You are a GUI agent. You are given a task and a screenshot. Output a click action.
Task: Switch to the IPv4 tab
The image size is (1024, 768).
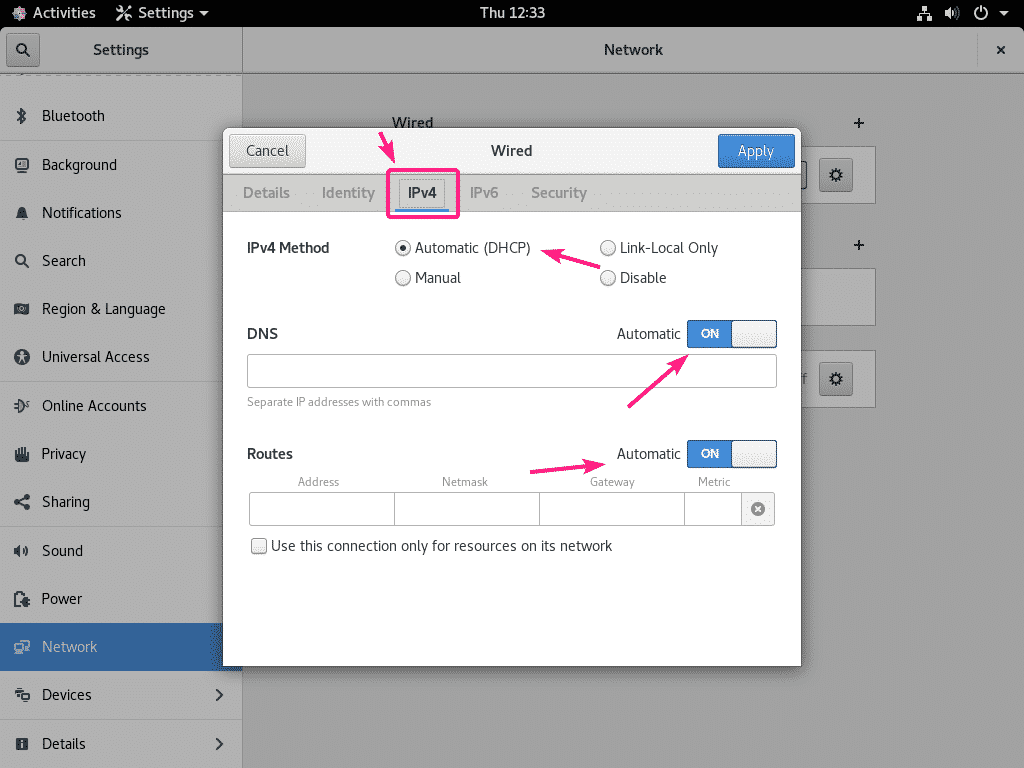(422, 193)
